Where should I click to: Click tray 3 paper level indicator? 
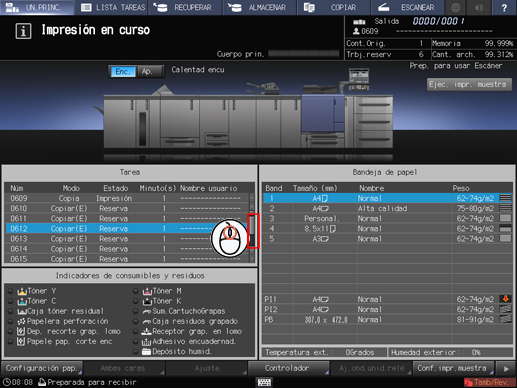[x=505, y=218]
